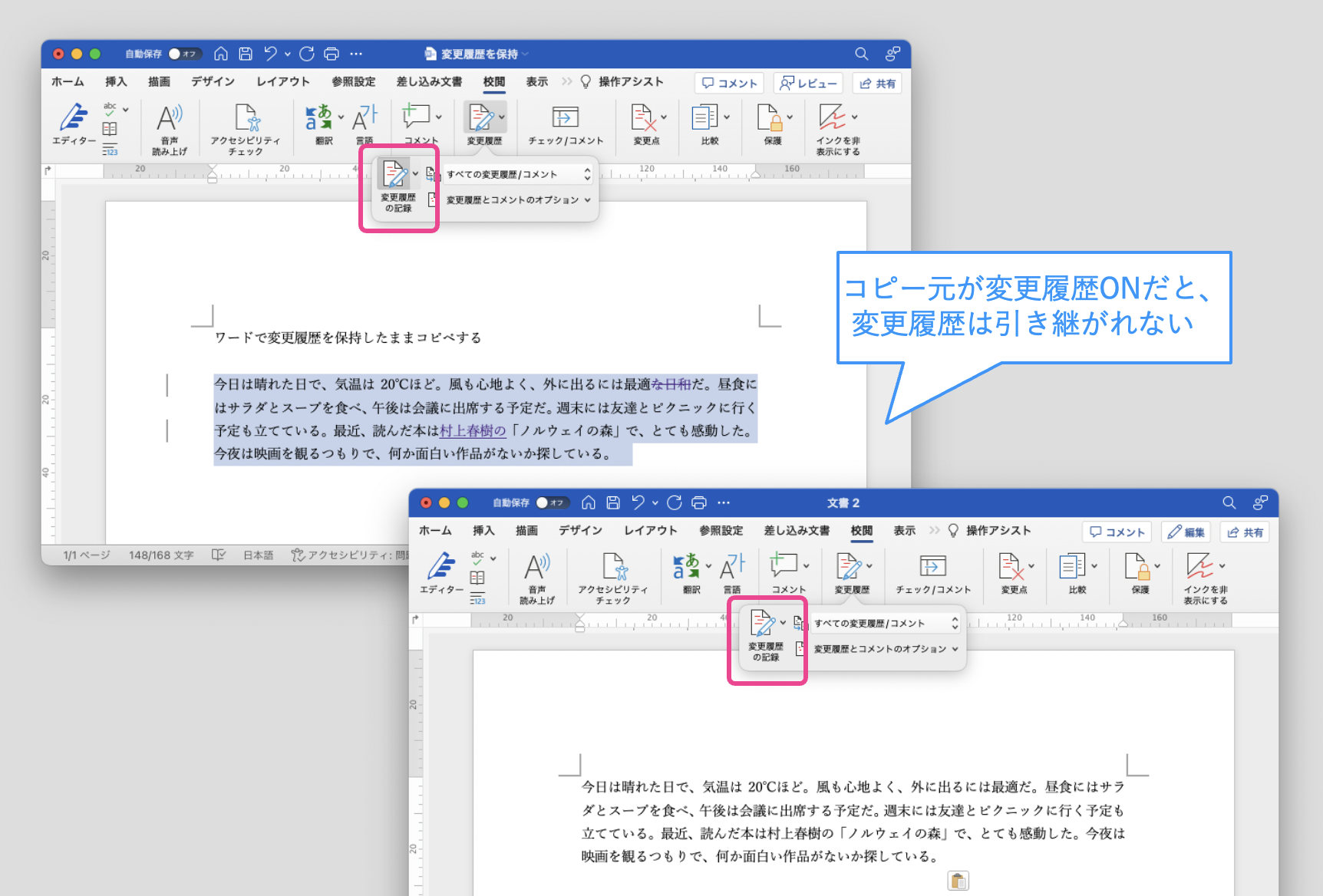Click the Translate (翻訳) icon in the bottom window
This screenshot has width=1323, height=896.
click(x=686, y=568)
